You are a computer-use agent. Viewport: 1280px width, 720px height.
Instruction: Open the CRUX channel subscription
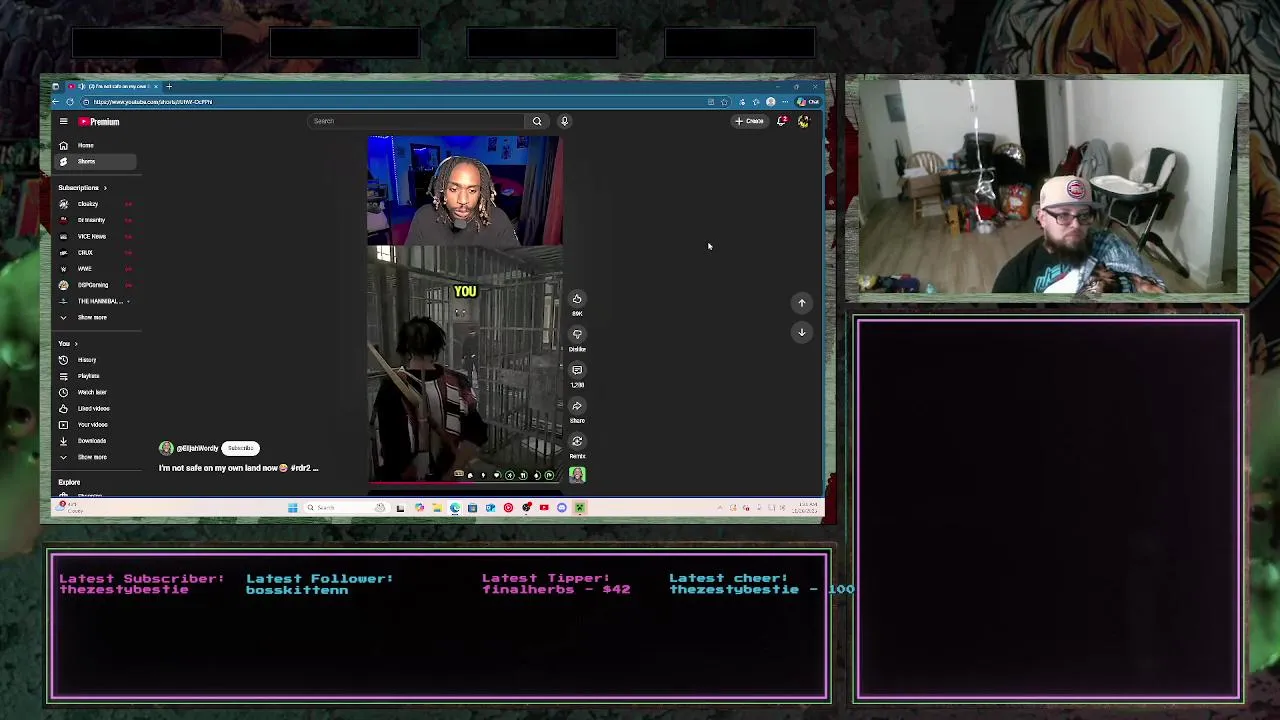96,252
